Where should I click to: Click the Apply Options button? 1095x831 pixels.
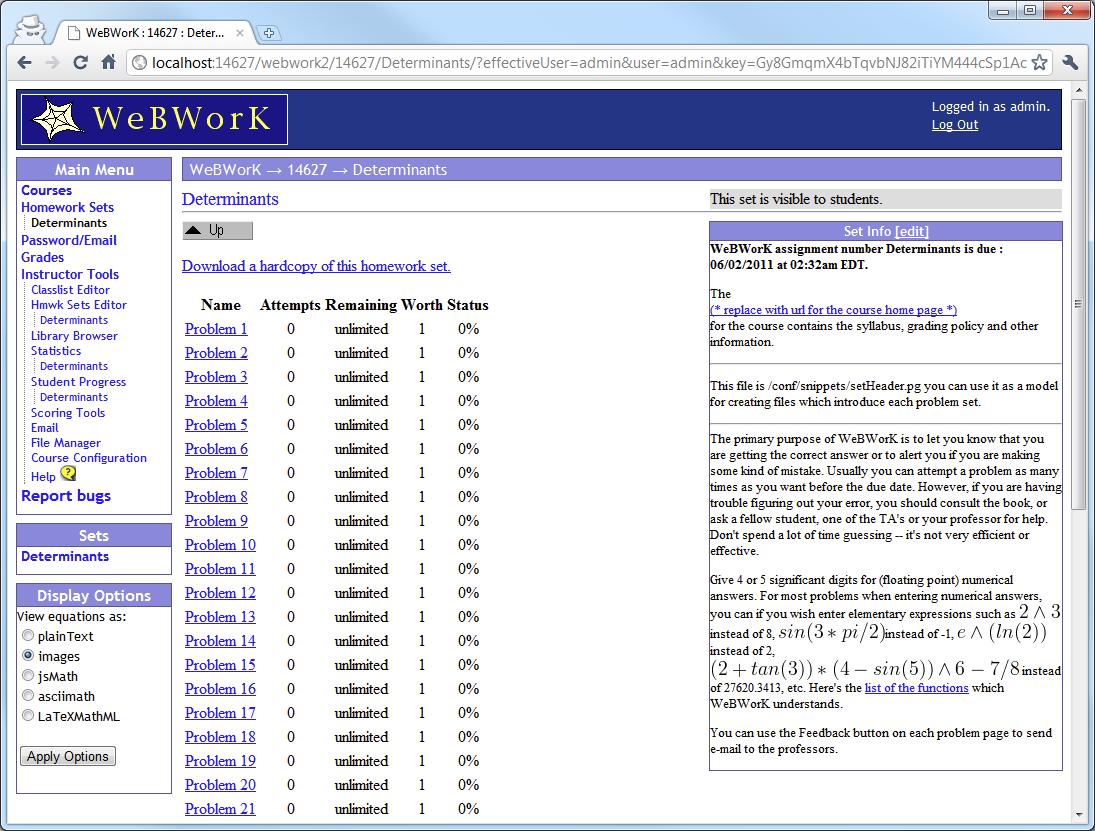click(68, 756)
